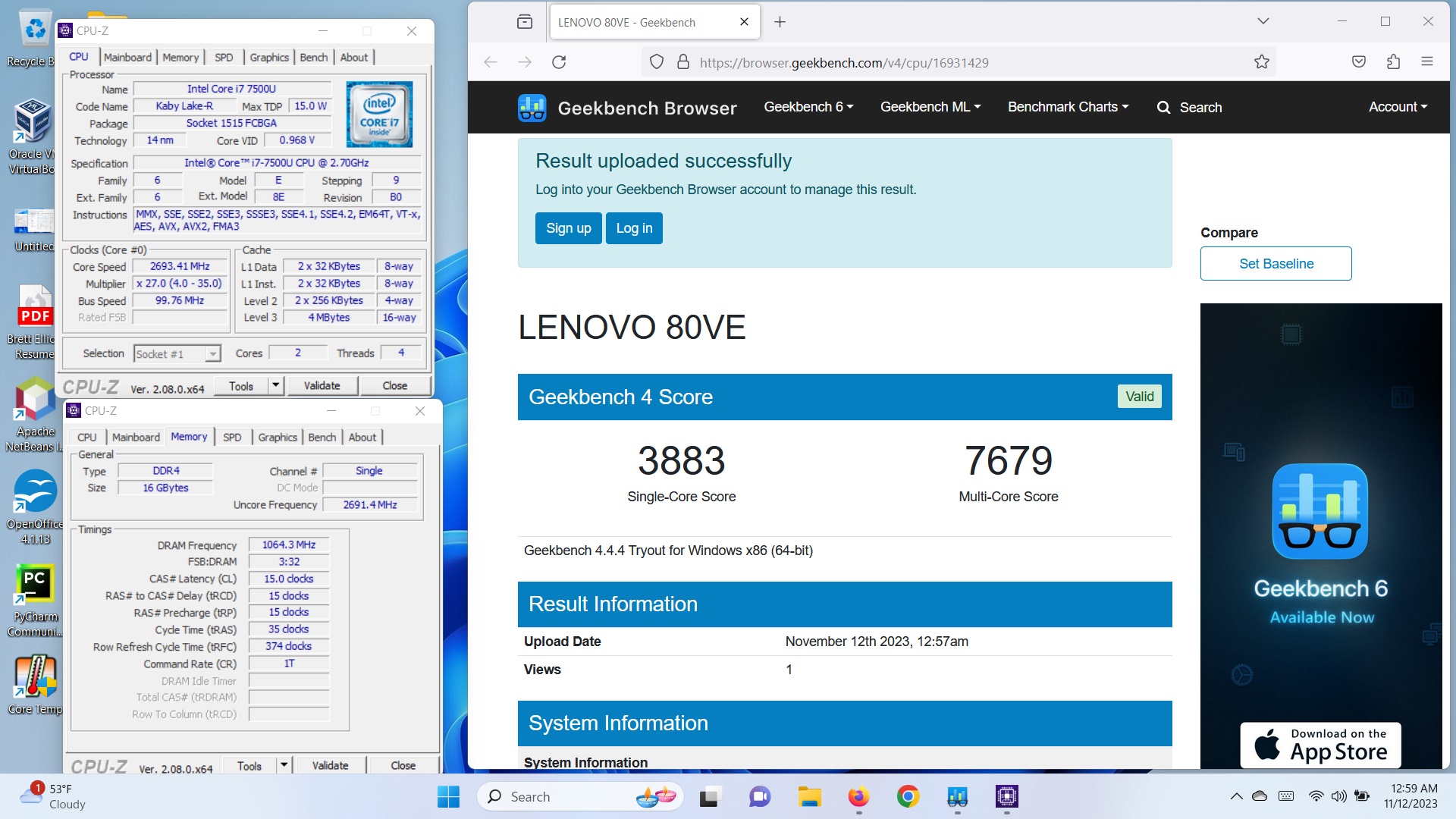Open File Explorer from the taskbar

(809, 797)
